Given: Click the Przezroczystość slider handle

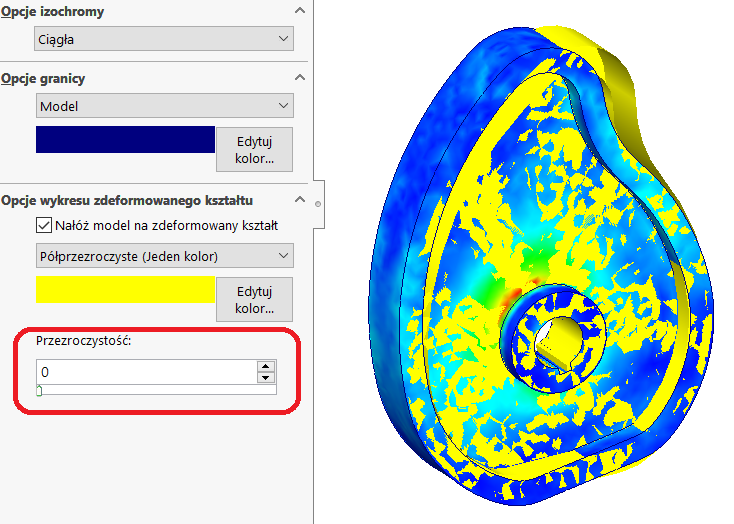Looking at the screenshot, I should [39, 391].
